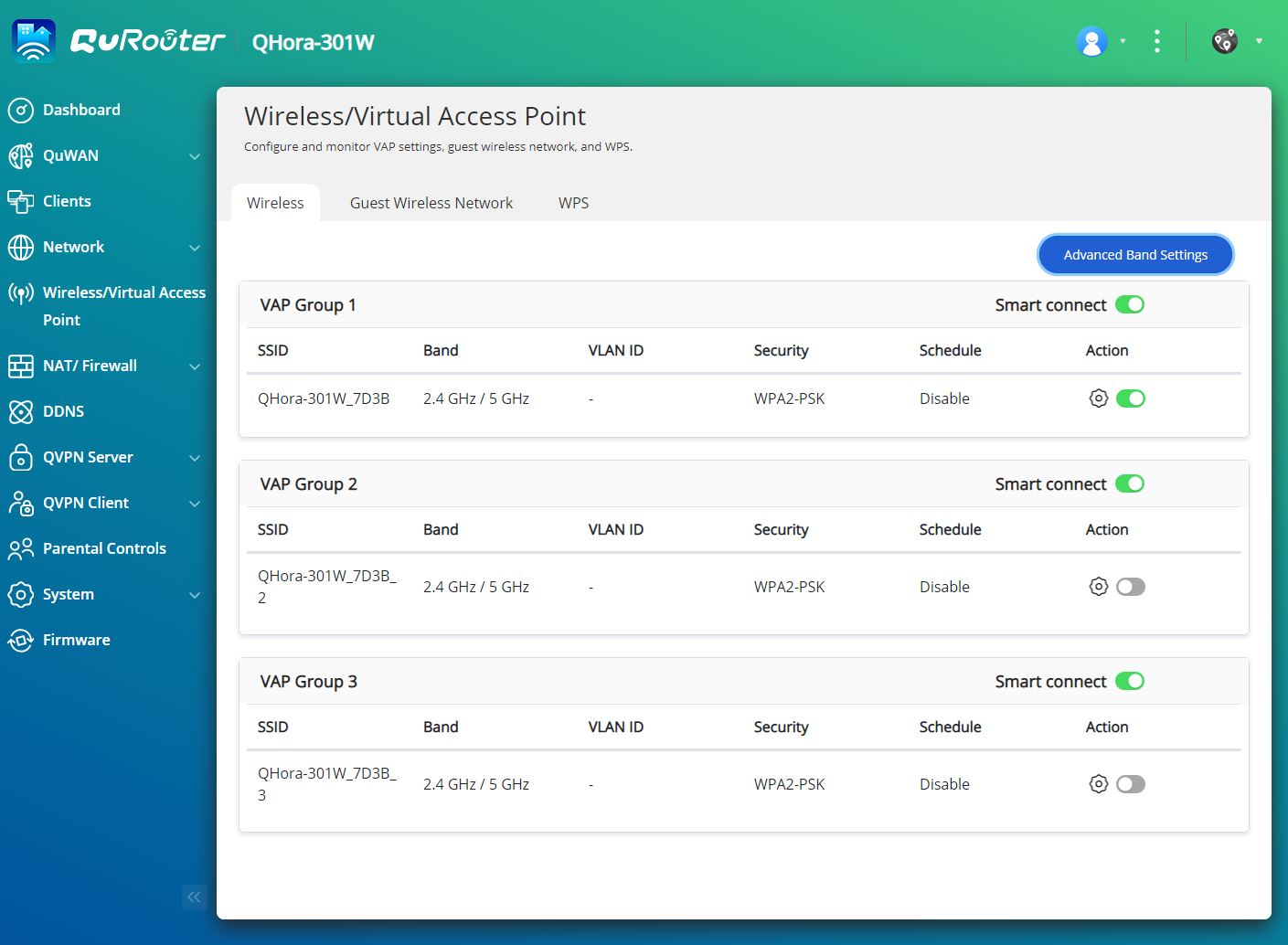The image size is (1288, 945).
Task: Click SSID name QHora-301W_7D3B
Action: click(324, 398)
